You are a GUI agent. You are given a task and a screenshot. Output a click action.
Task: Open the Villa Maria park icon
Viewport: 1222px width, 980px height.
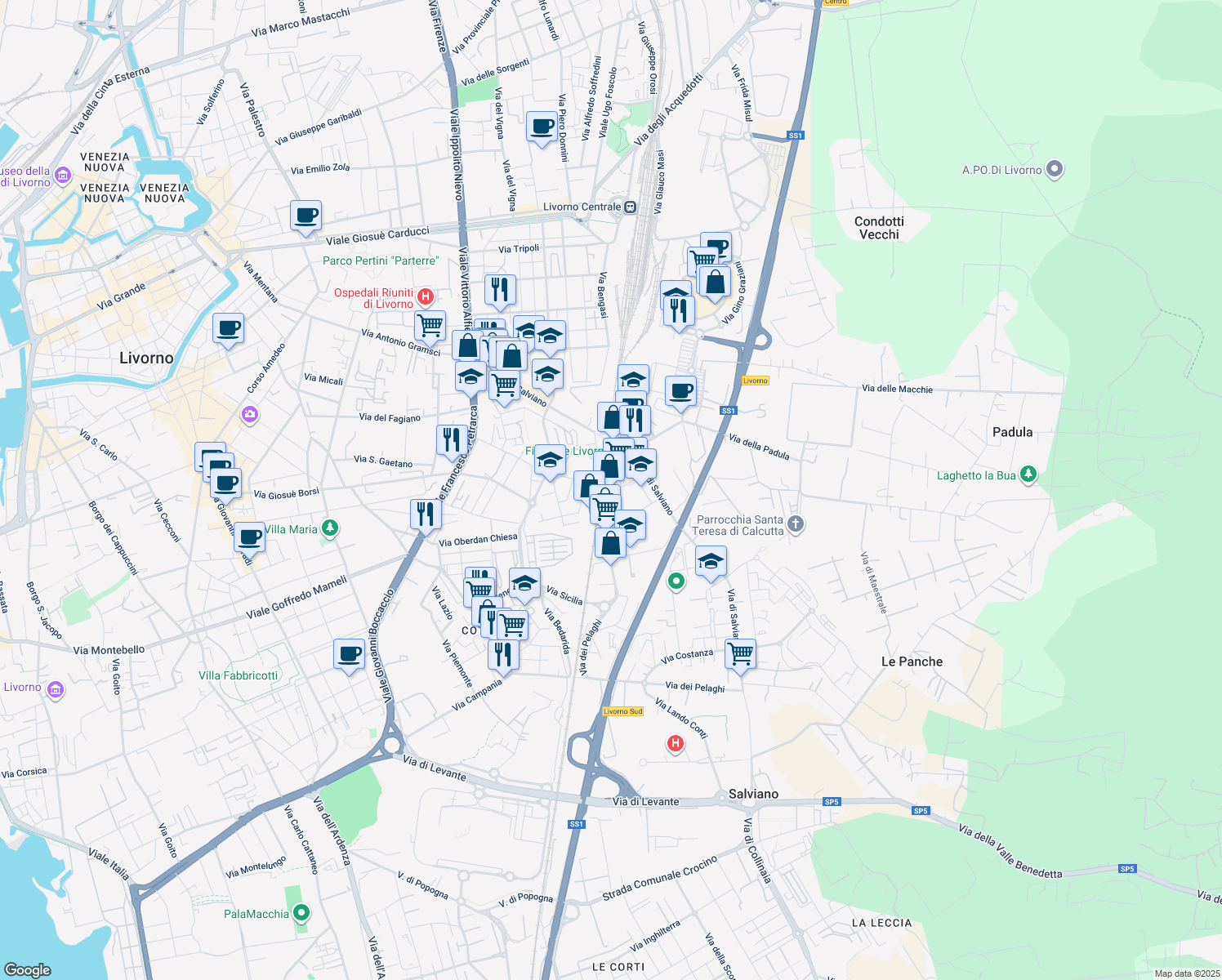tap(329, 528)
